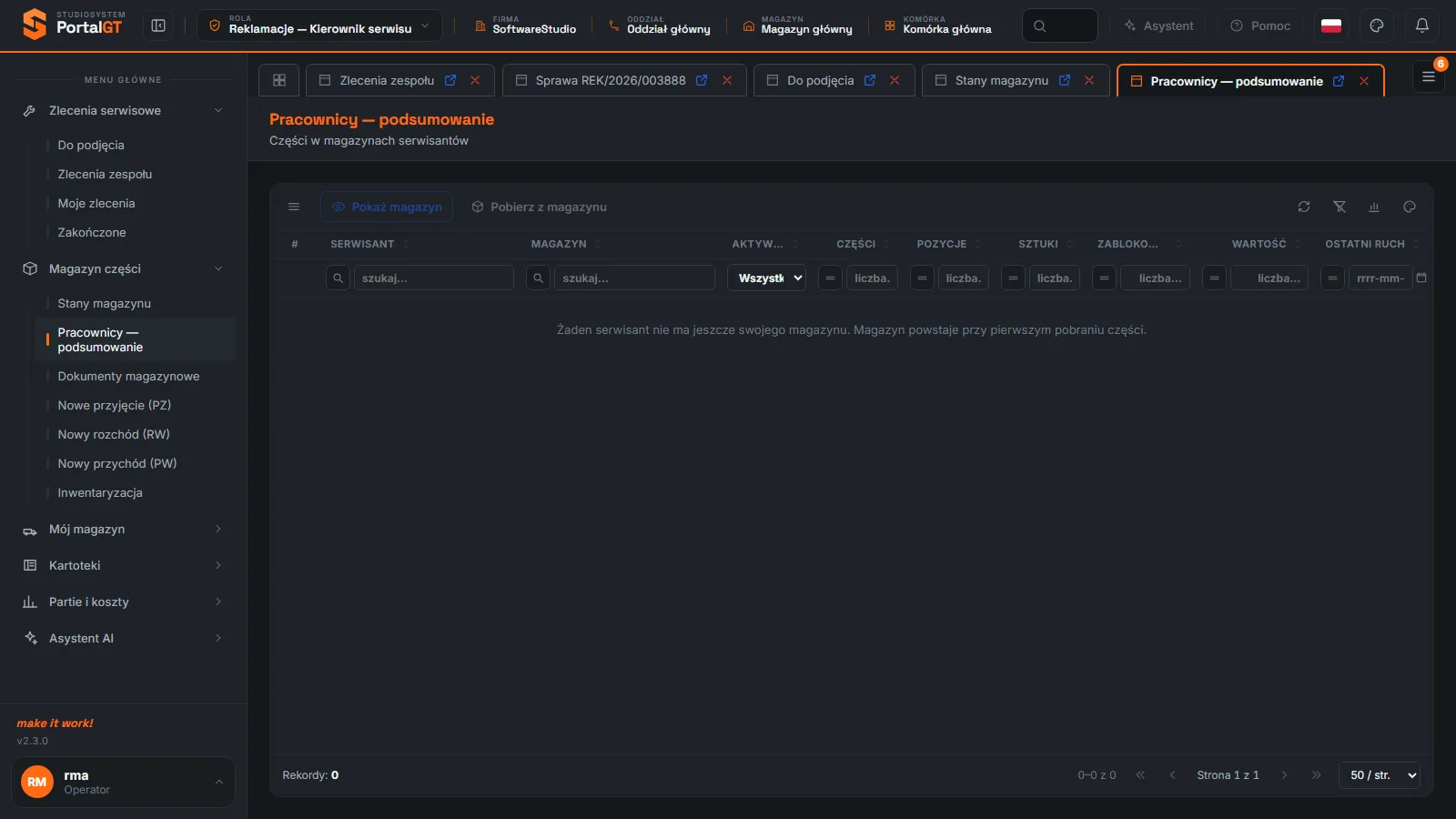Collapse the Magazyn części menu section

124,269
